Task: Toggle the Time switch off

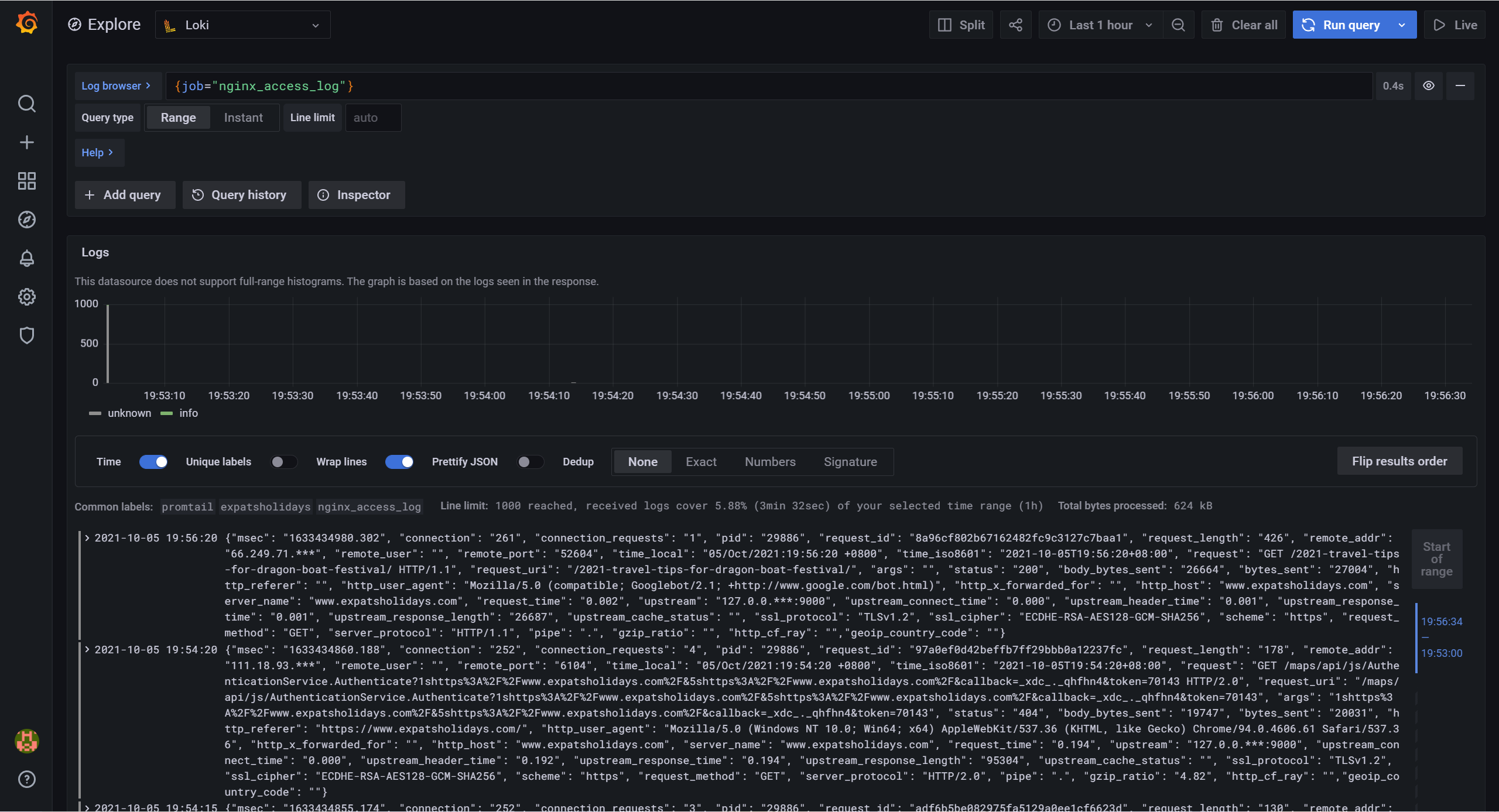Action: pyautogui.click(x=153, y=462)
